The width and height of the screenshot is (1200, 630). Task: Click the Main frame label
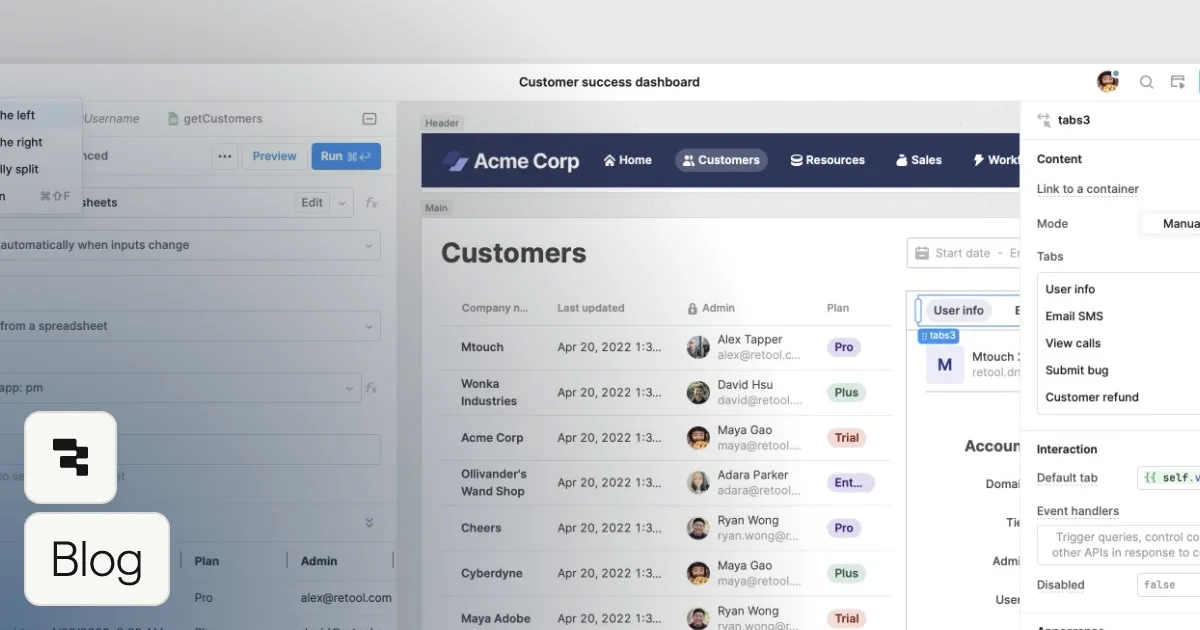click(436, 208)
